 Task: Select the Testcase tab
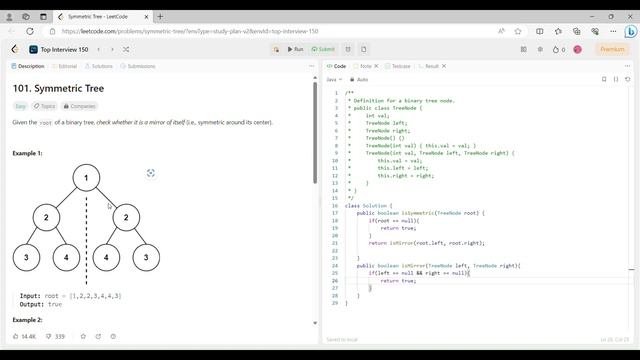[398, 66]
